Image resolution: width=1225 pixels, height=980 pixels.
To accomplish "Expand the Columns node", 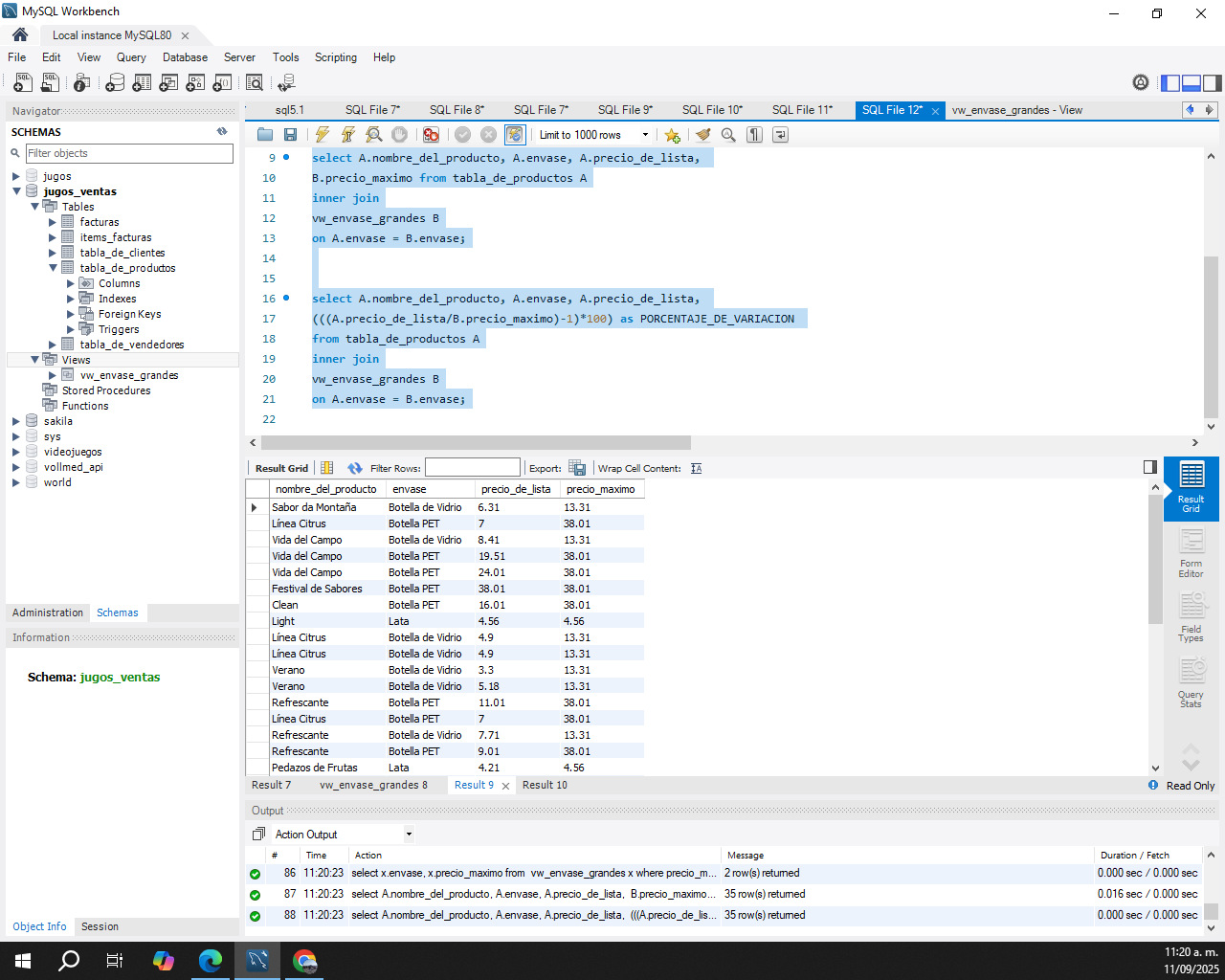I will click(71, 283).
